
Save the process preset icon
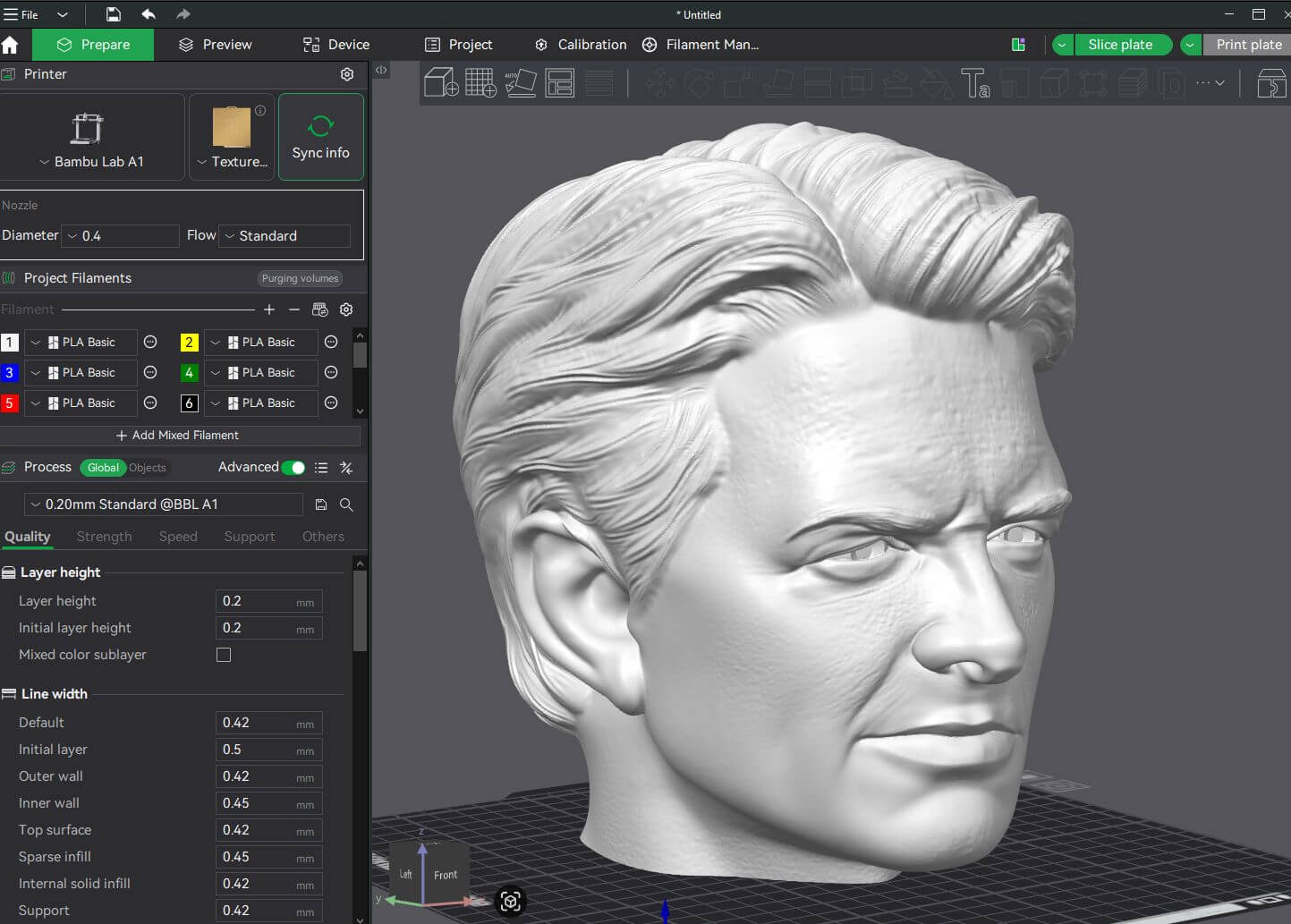[x=321, y=504]
